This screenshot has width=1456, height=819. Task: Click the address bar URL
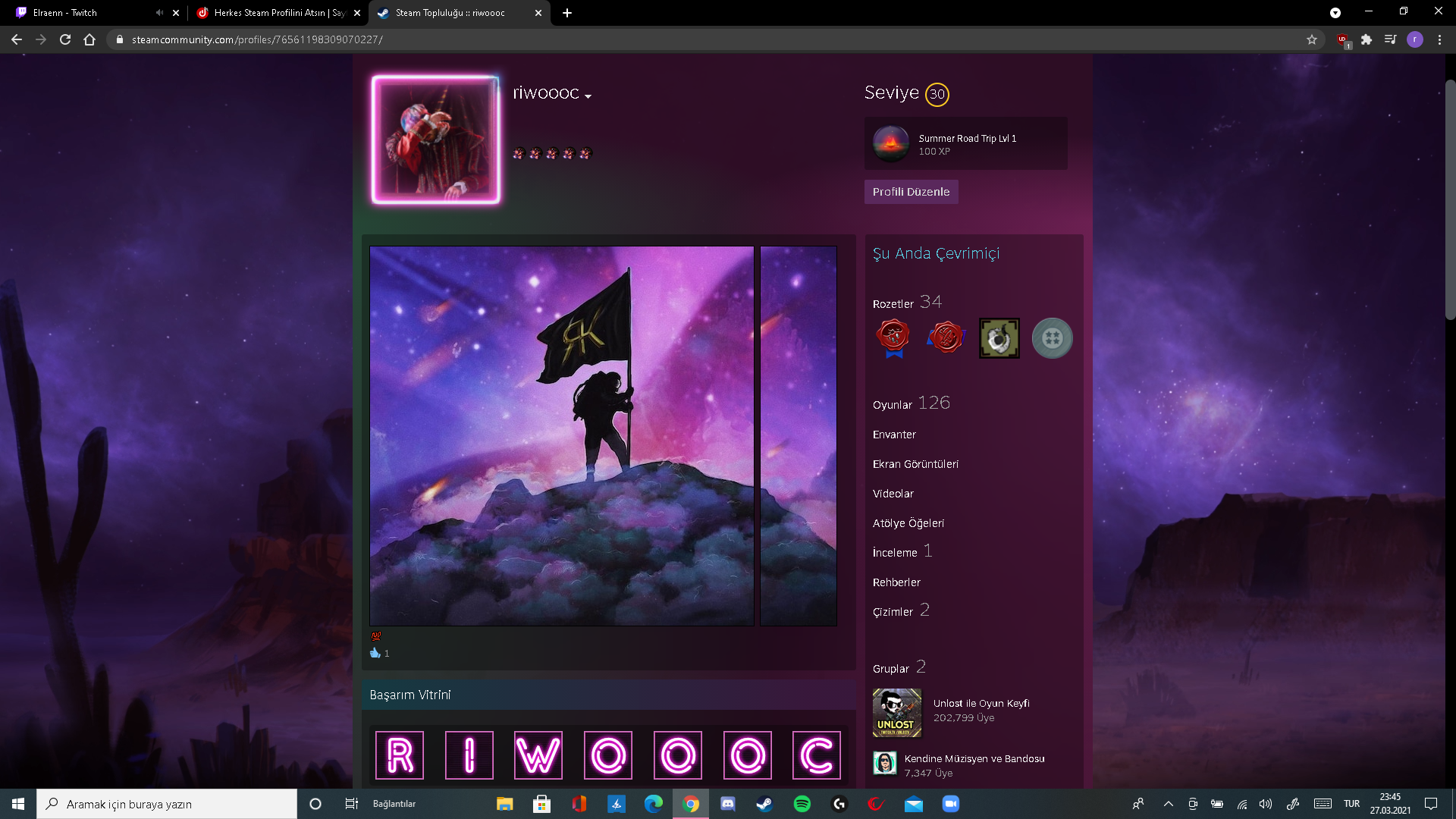click(257, 39)
